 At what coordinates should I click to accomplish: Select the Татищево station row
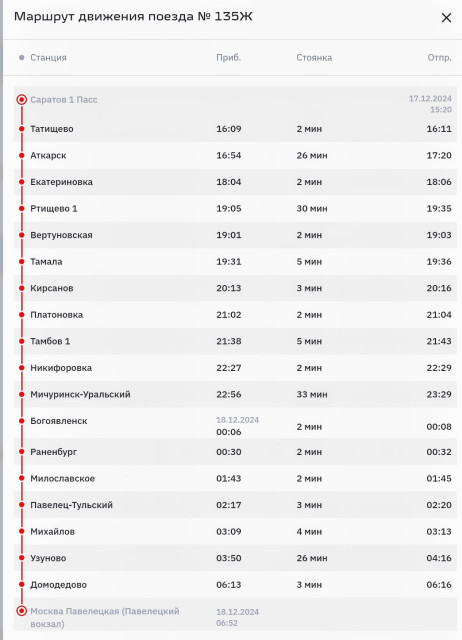coord(235,129)
